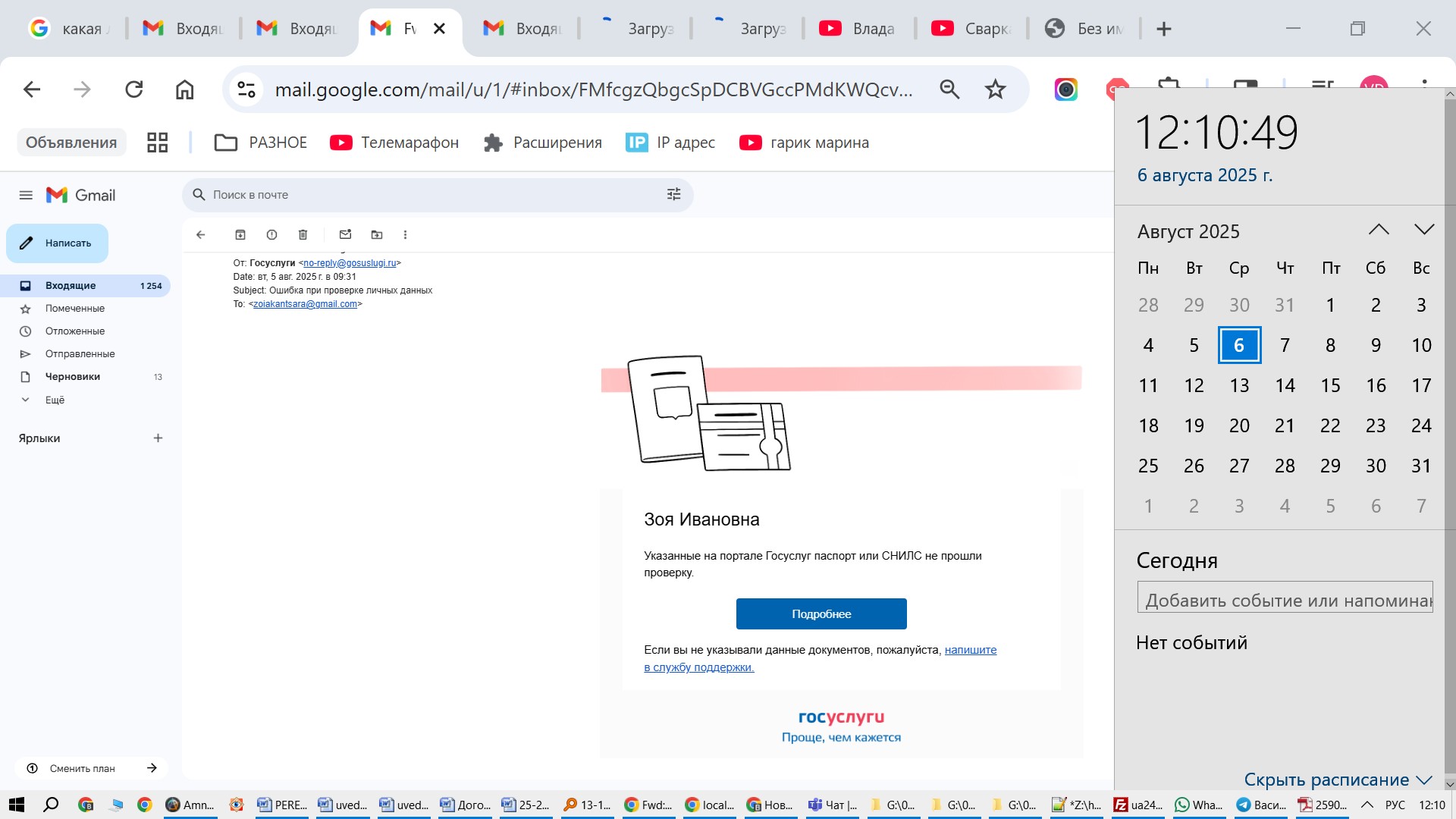
Task: Open a new browser tab
Action: 1164,29
